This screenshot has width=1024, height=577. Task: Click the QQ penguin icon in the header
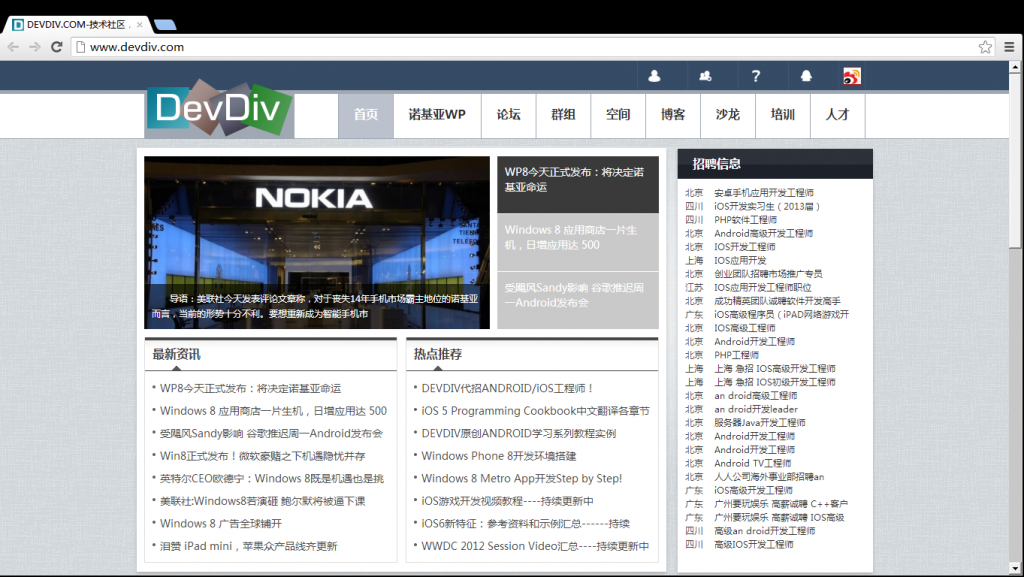(x=805, y=75)
